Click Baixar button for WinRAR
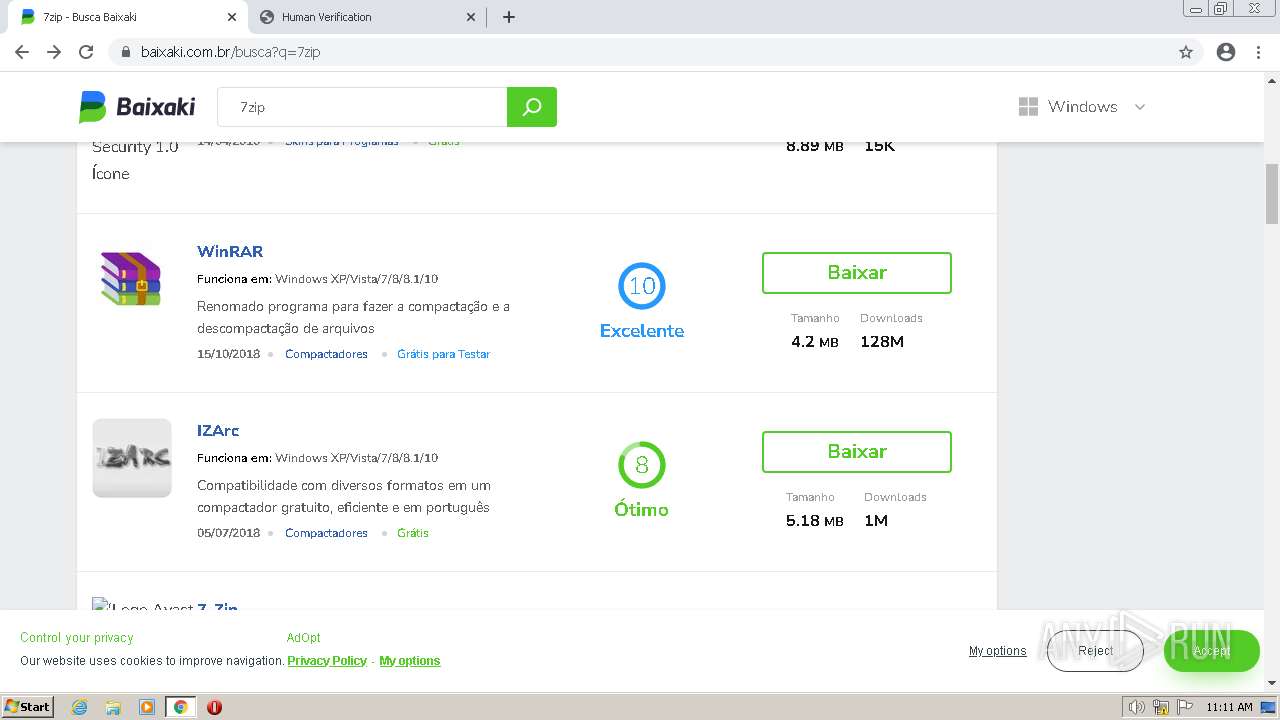 click(x=857, y=273)
